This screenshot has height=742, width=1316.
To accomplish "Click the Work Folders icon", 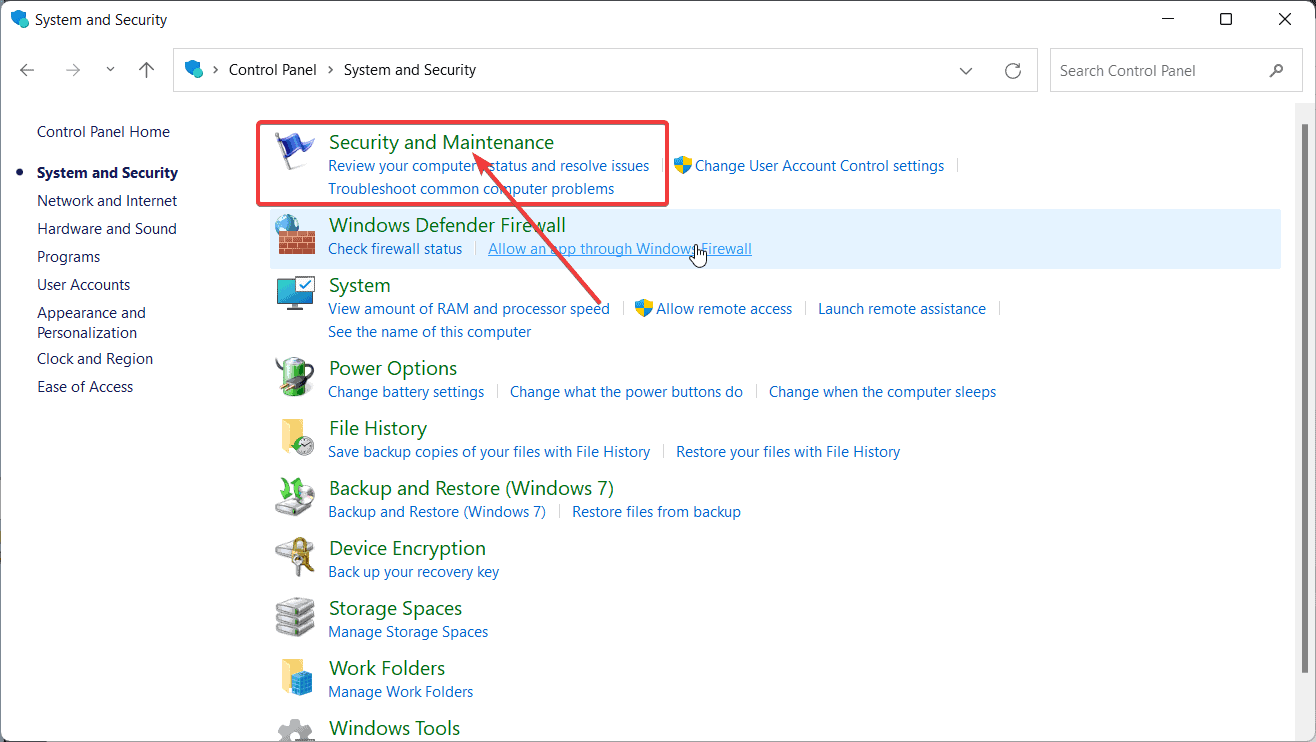I will point(295,678).
